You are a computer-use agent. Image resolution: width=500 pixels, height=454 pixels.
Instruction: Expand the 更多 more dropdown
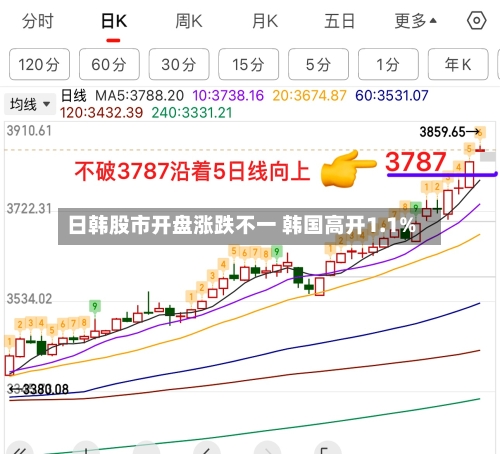[x=415, y=21]
